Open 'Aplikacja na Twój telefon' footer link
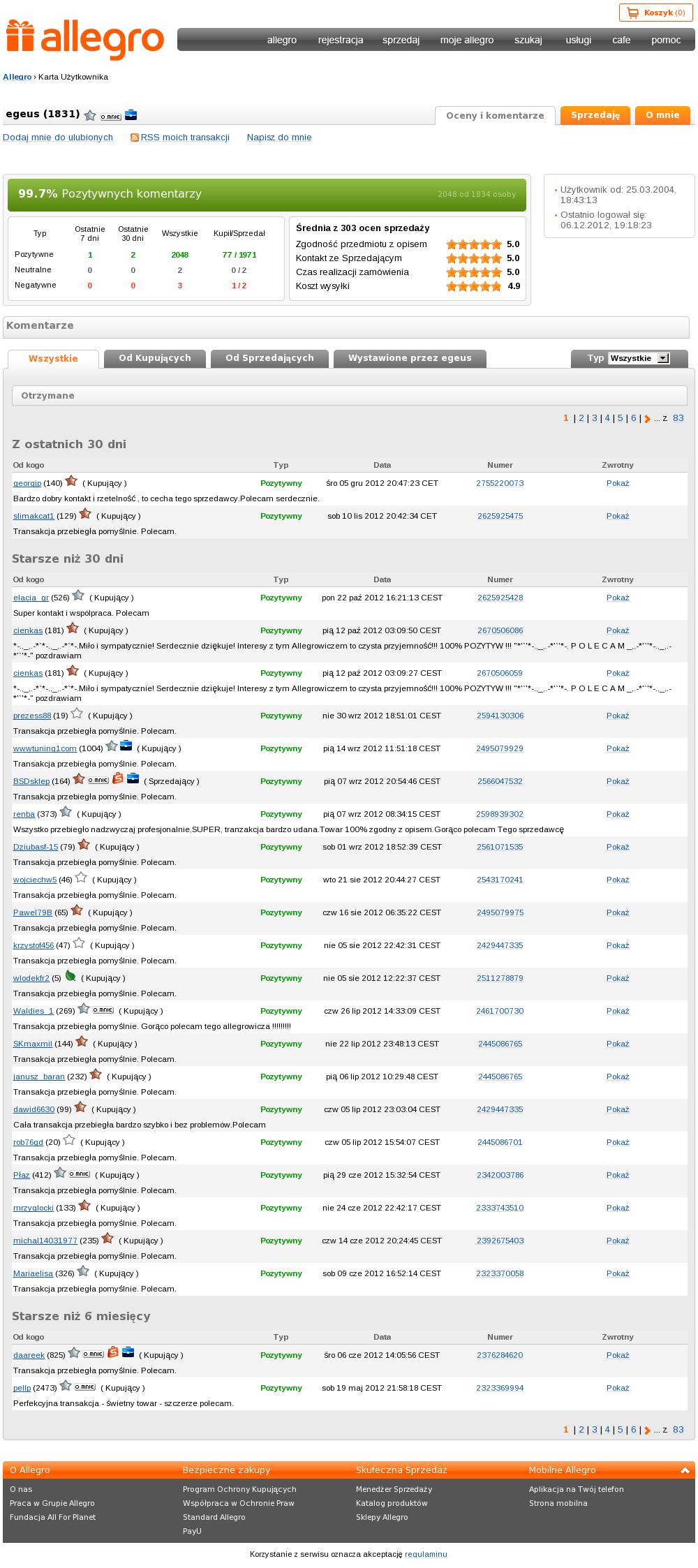Viewport: 698px width, 1568px height. 577,1489
